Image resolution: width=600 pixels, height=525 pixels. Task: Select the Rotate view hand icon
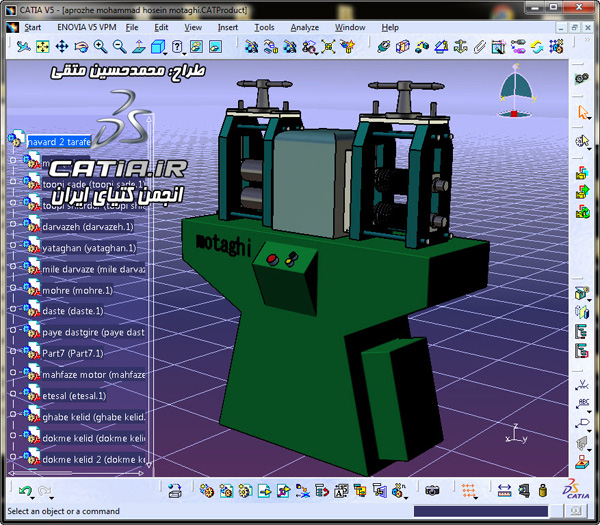81,47
